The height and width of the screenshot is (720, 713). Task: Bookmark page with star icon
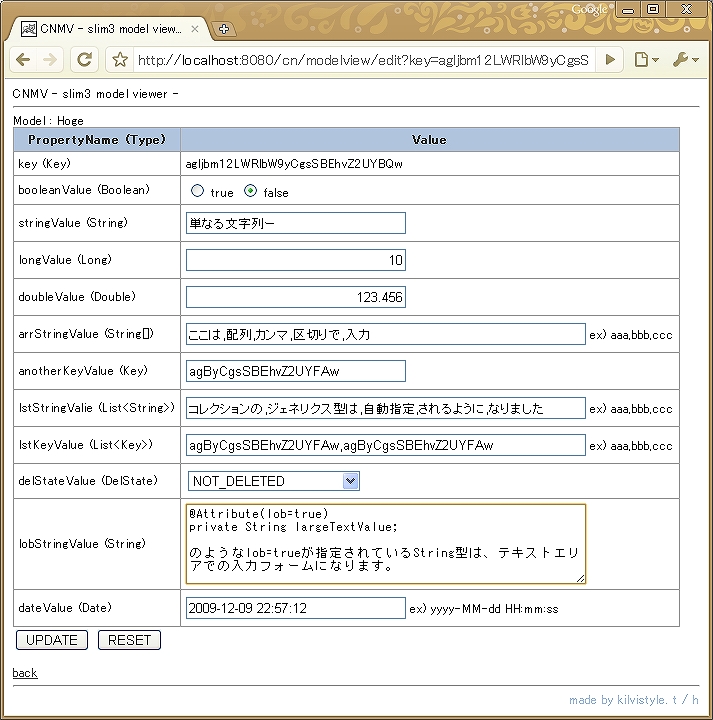[x=120, y=60]
